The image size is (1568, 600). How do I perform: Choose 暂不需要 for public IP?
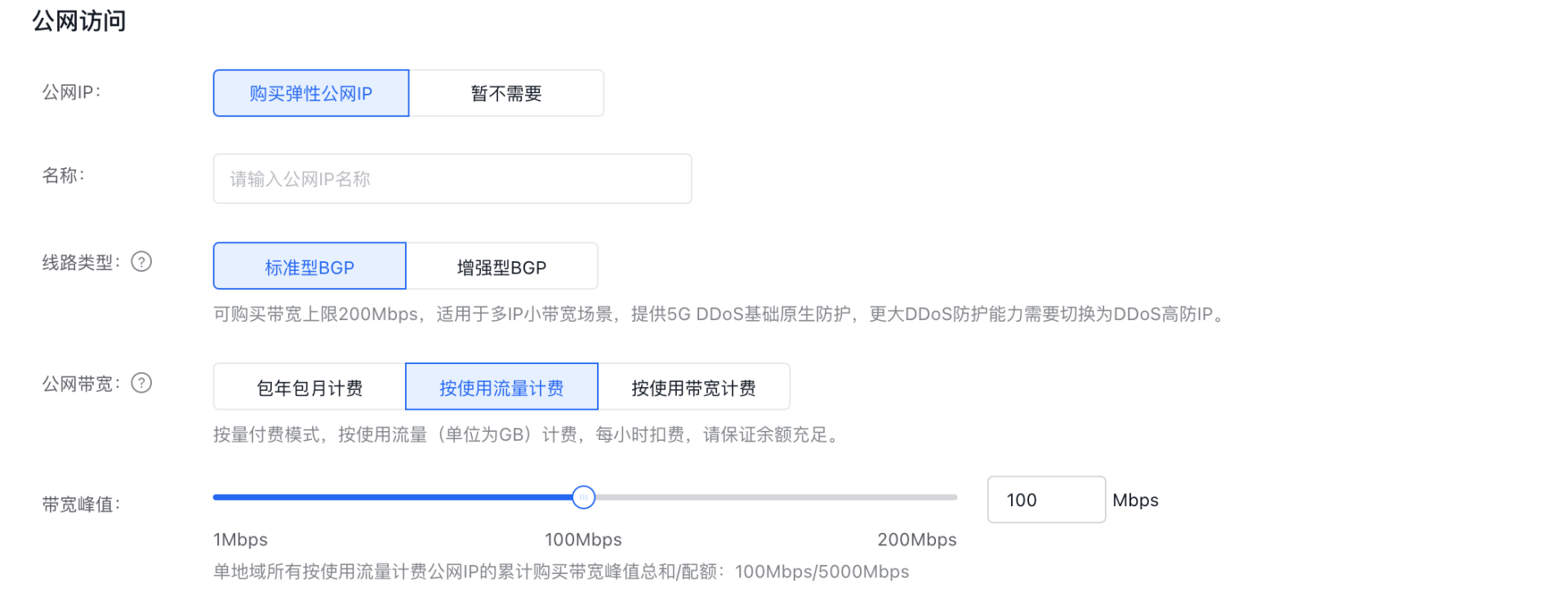(x=506, y=93)
